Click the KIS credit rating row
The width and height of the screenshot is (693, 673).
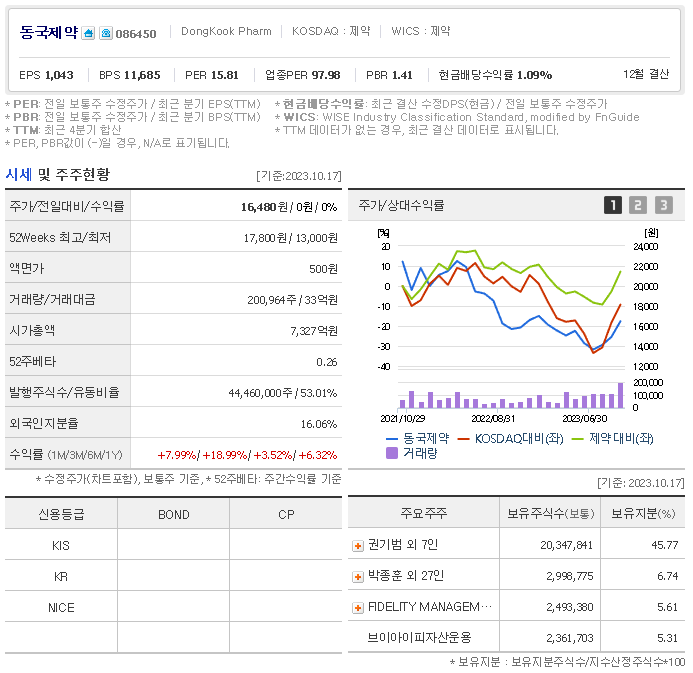173,545
